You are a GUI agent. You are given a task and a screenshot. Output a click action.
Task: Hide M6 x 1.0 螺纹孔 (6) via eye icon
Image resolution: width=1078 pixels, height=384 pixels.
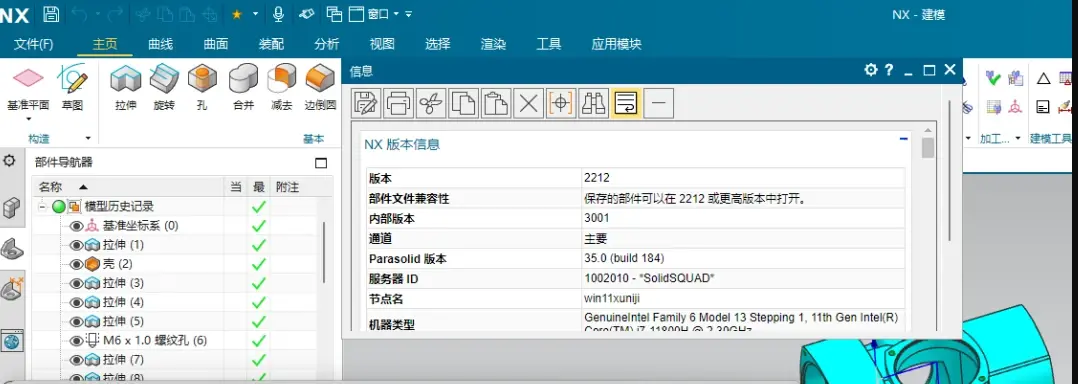click(76, 340)
